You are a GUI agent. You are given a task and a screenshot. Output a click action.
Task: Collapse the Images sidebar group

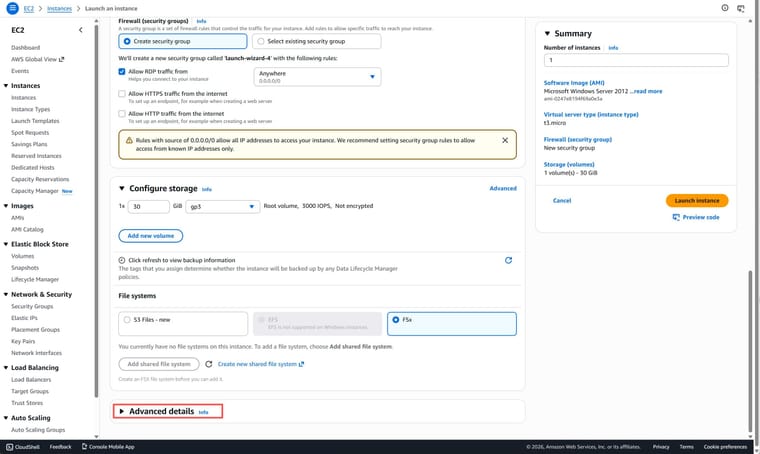(x=6, y=206)
